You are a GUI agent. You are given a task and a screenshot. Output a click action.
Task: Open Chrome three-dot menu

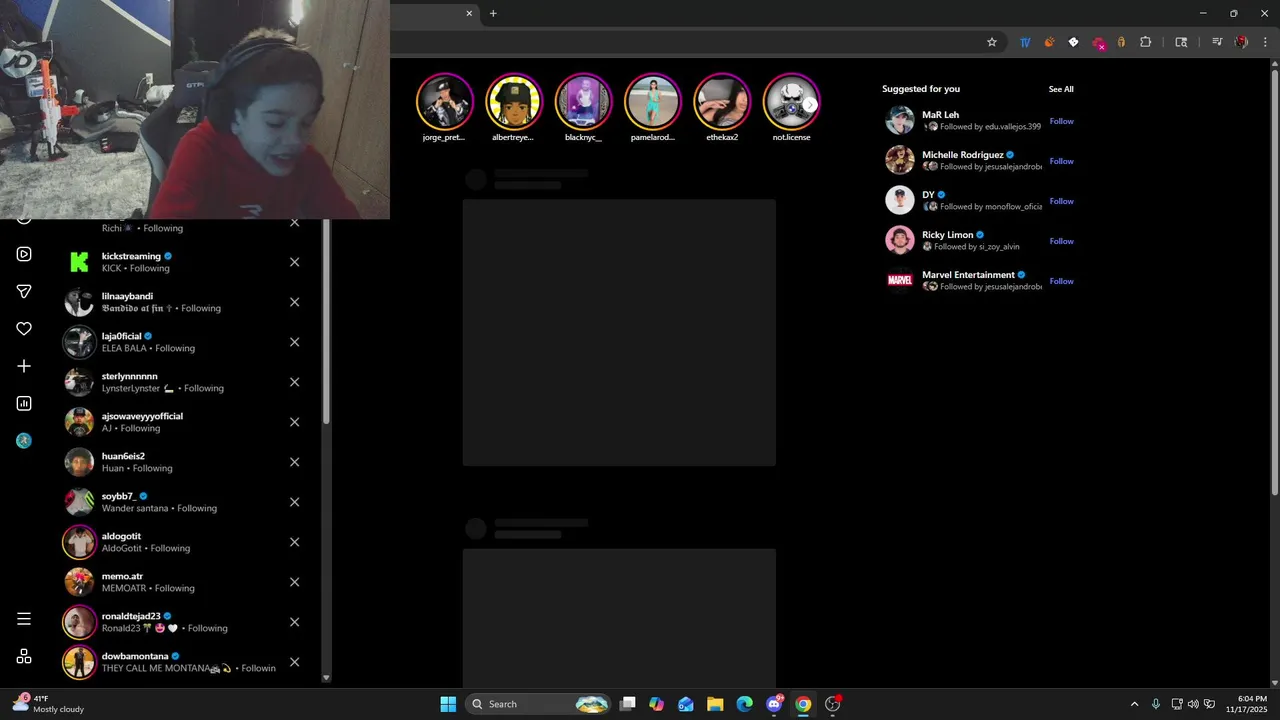pos(1265,42)
